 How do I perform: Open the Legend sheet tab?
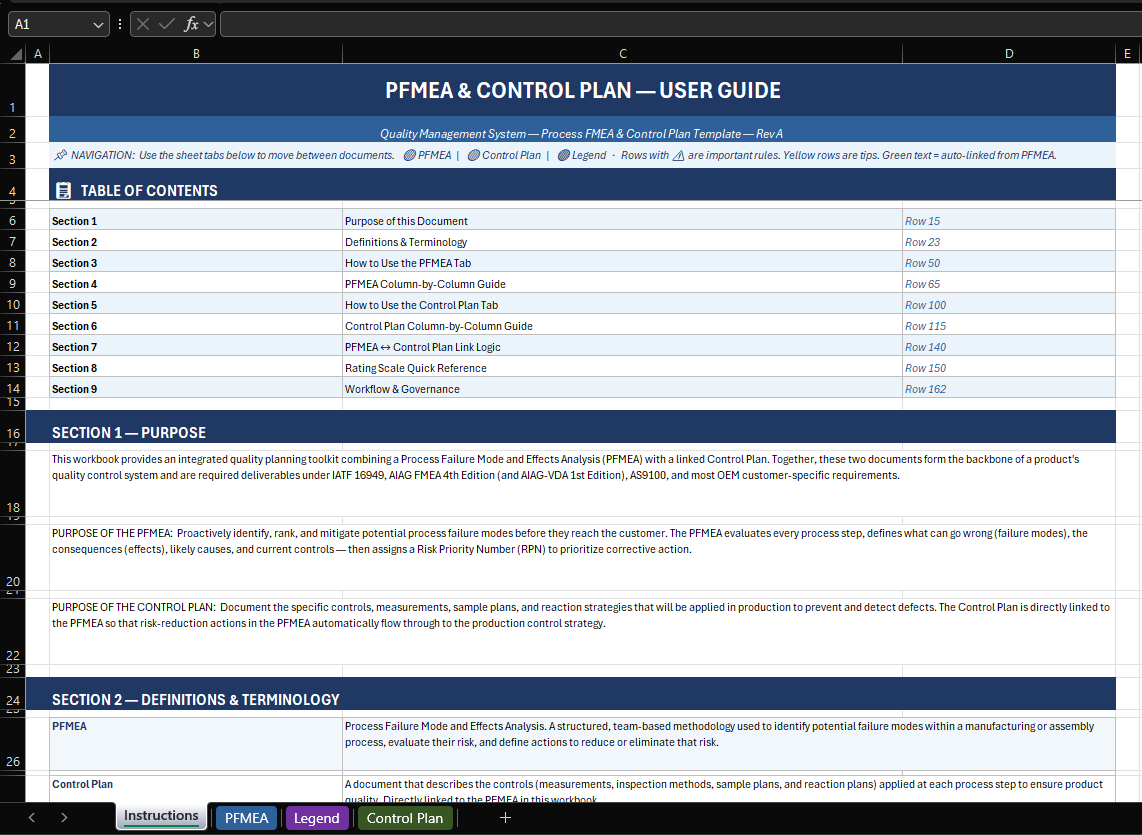[317, 817]
